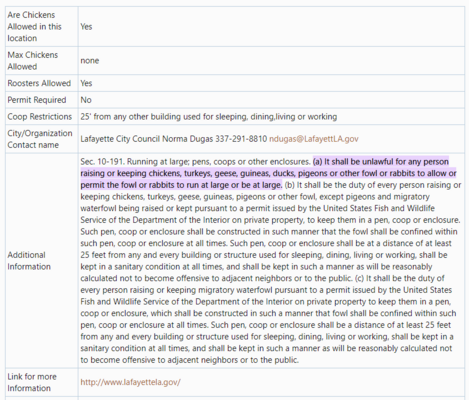Open the http://www.lafayettela.gov/ link
Screen dimensions: 469x400
130,382
